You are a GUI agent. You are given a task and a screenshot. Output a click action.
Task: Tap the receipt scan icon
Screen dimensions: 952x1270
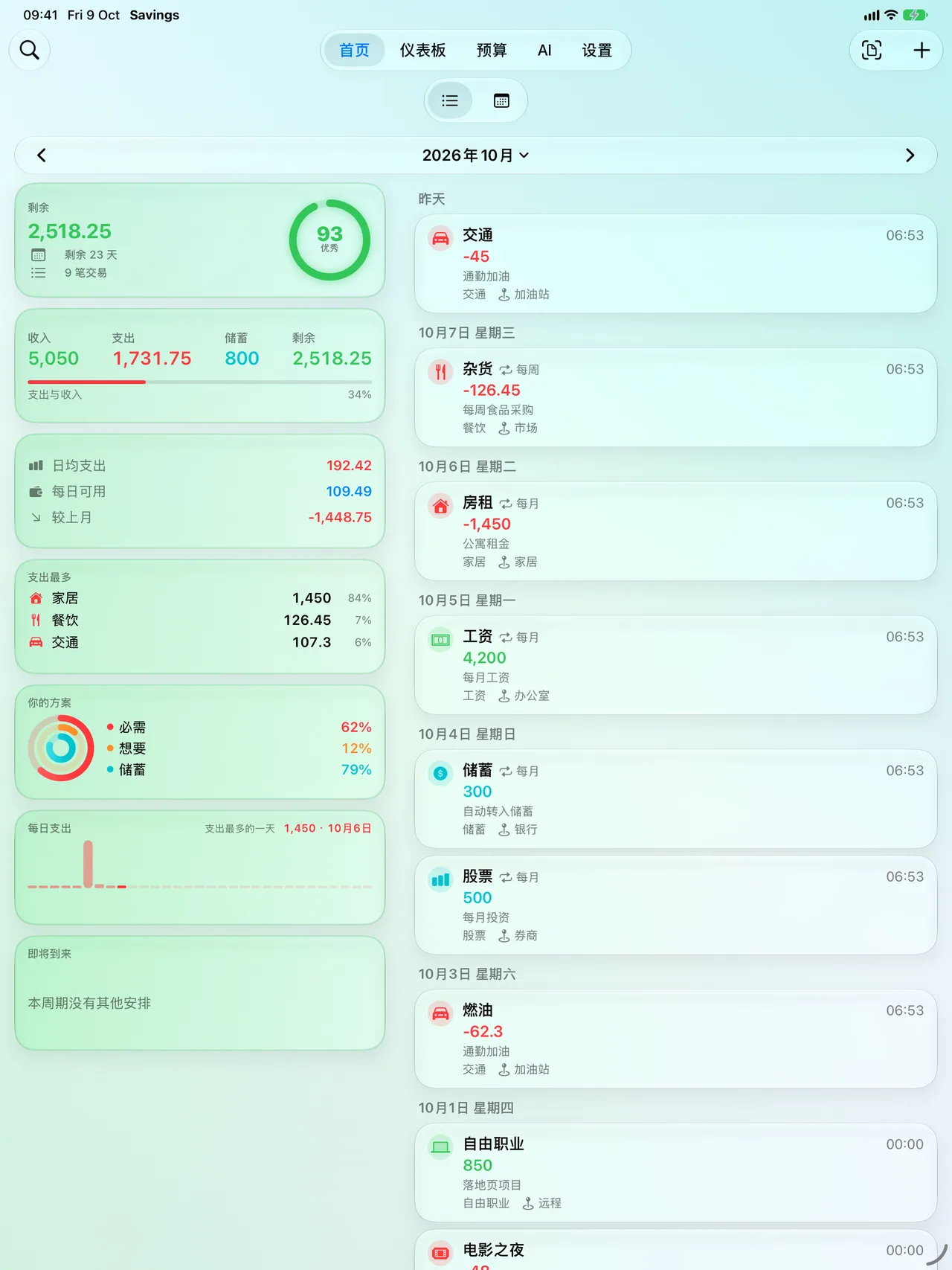[x=872, y=50]
